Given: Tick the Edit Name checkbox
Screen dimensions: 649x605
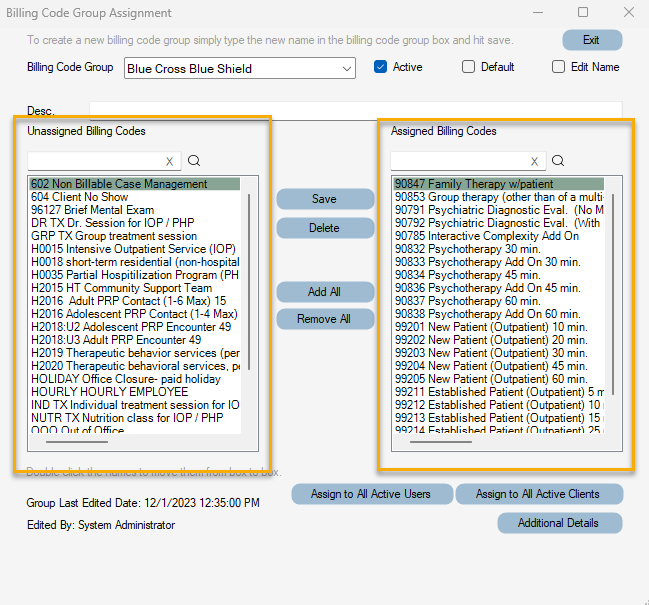Looking at the screenshot, I should coord(559,67).
